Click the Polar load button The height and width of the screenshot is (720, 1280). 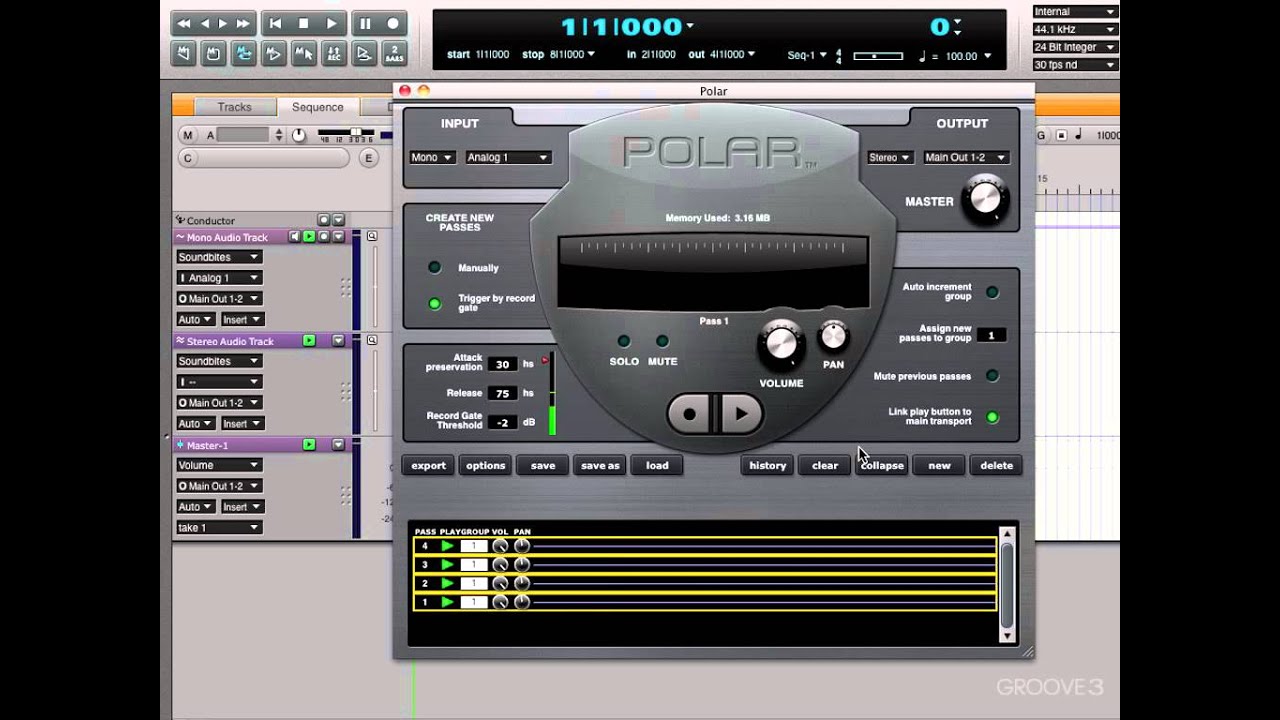point(657,465)
